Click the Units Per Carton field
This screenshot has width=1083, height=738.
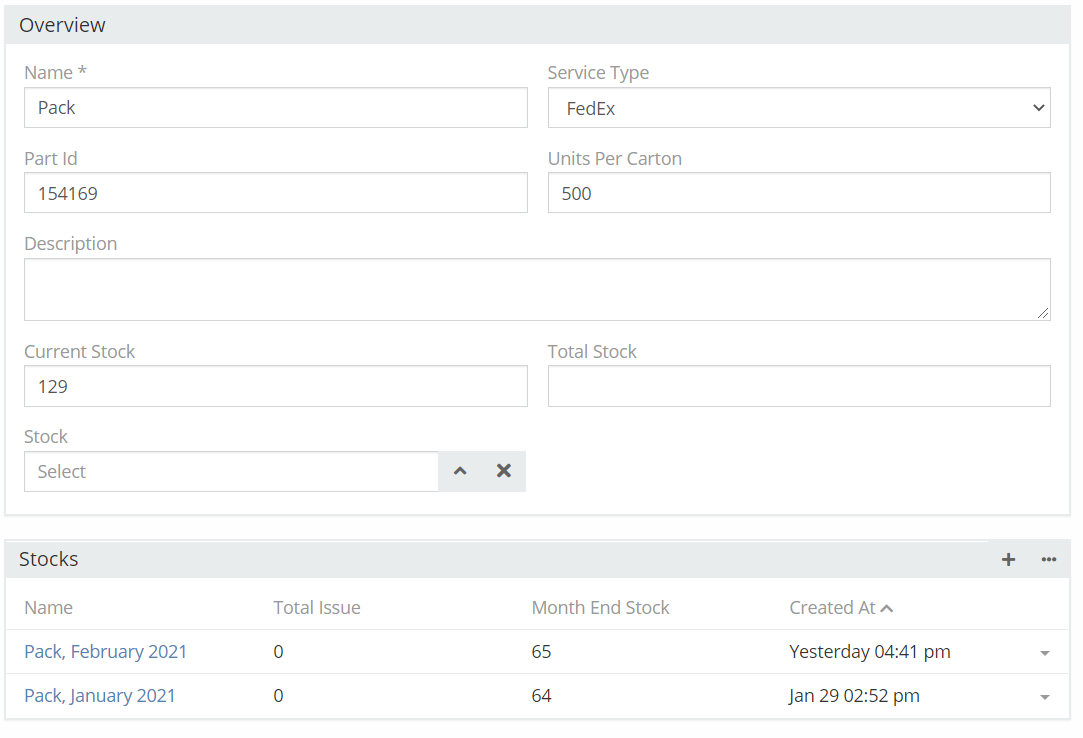tap(798, 193)
